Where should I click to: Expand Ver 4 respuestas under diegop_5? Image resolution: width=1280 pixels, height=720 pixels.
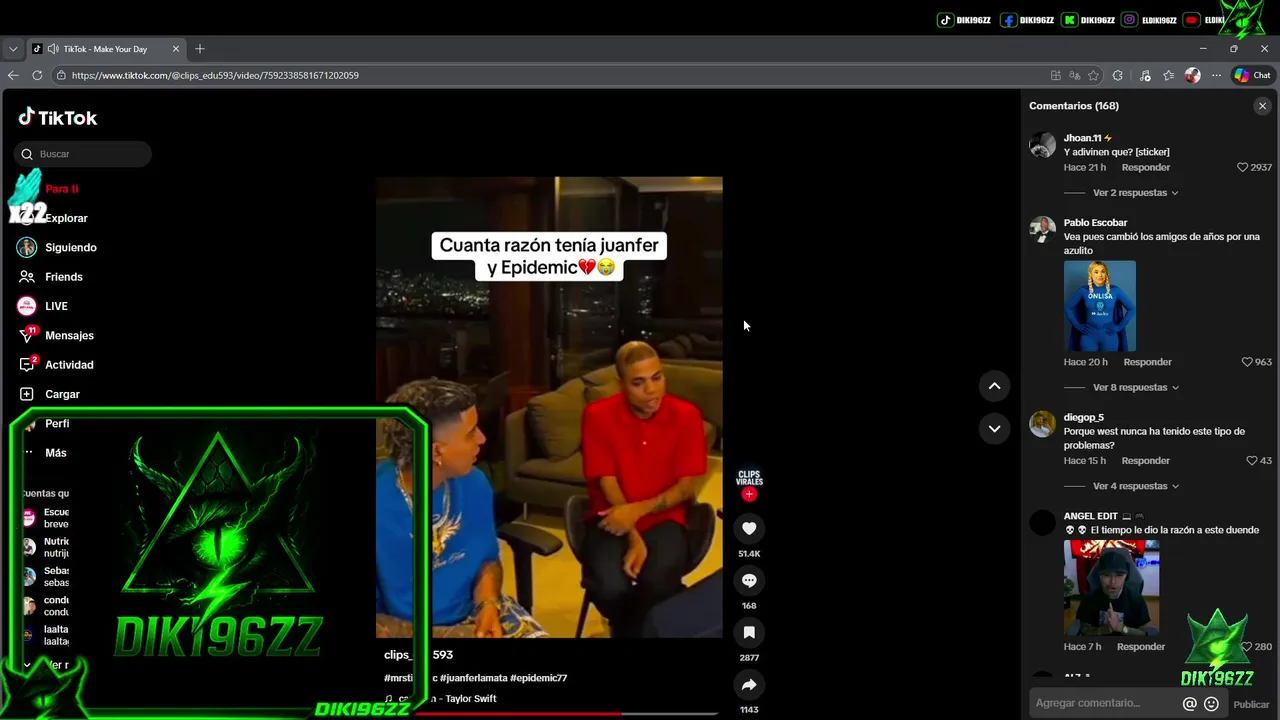[x=1135, y=486]
